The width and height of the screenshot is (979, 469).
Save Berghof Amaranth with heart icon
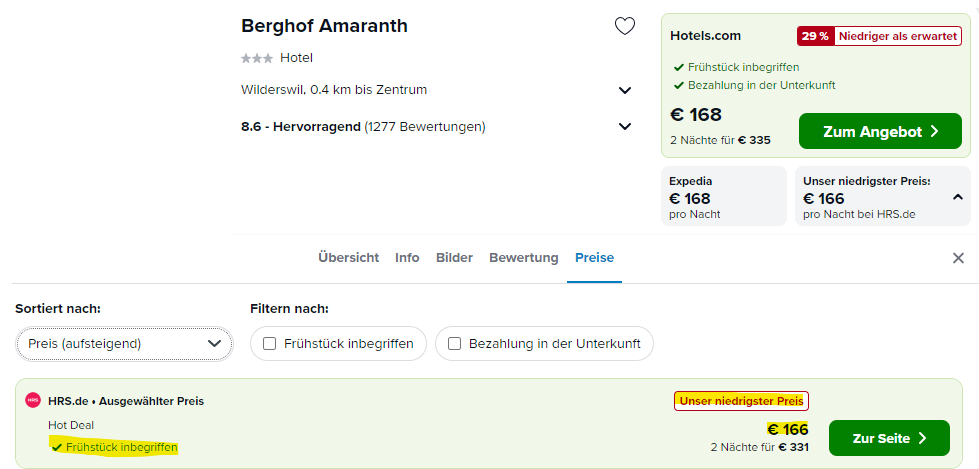tap(624, 26)
